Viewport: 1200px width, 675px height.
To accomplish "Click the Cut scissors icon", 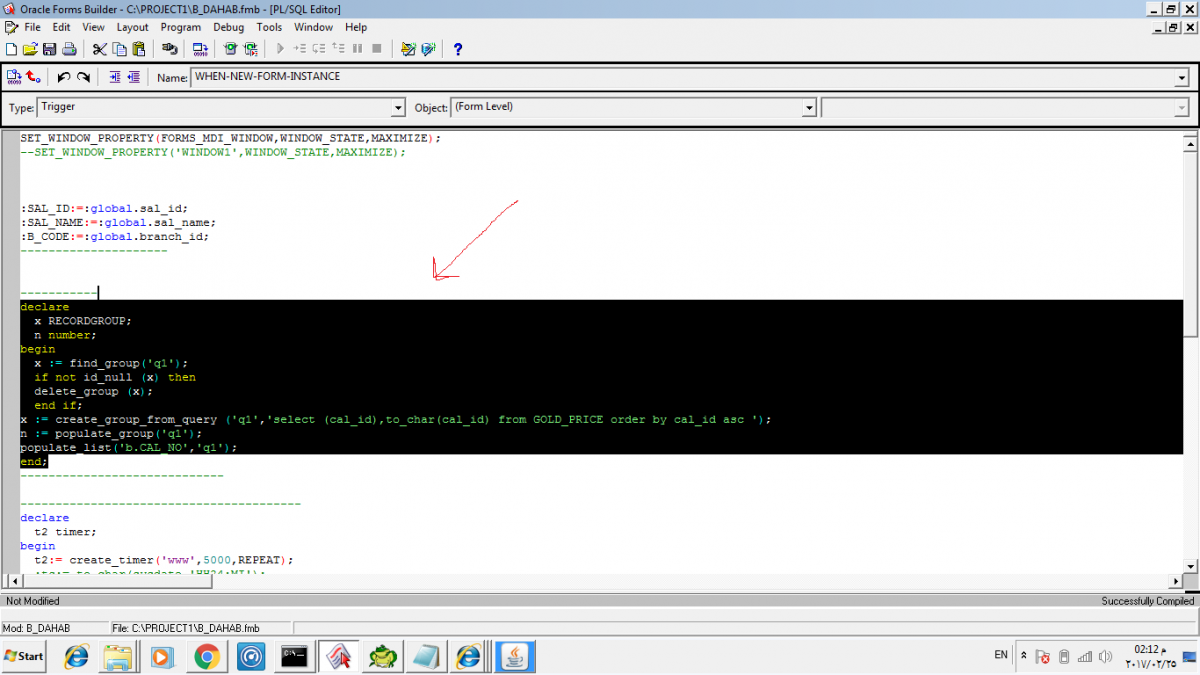I will pyautogui.click(x=99, y=49).
